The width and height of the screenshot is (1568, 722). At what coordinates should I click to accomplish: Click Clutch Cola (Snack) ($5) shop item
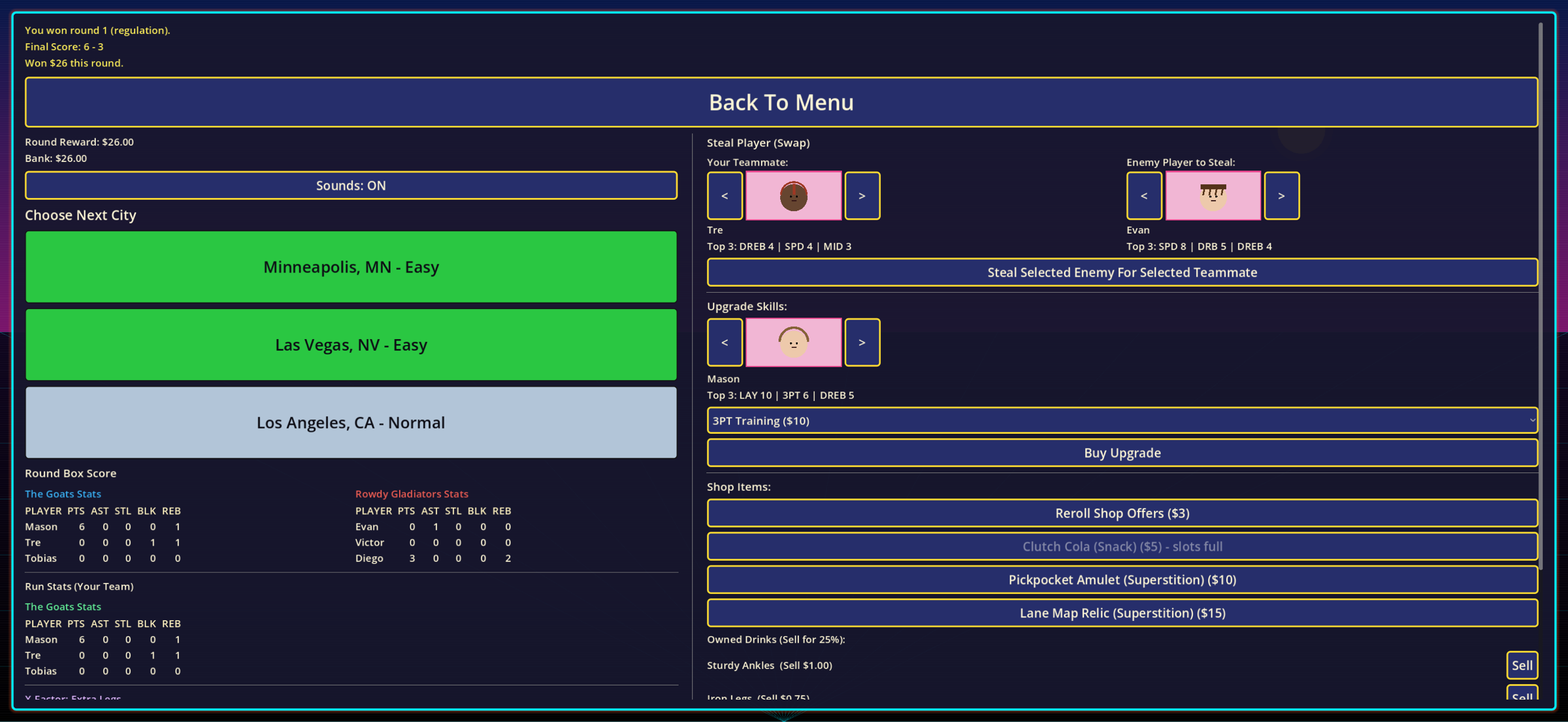[1122, 546]
